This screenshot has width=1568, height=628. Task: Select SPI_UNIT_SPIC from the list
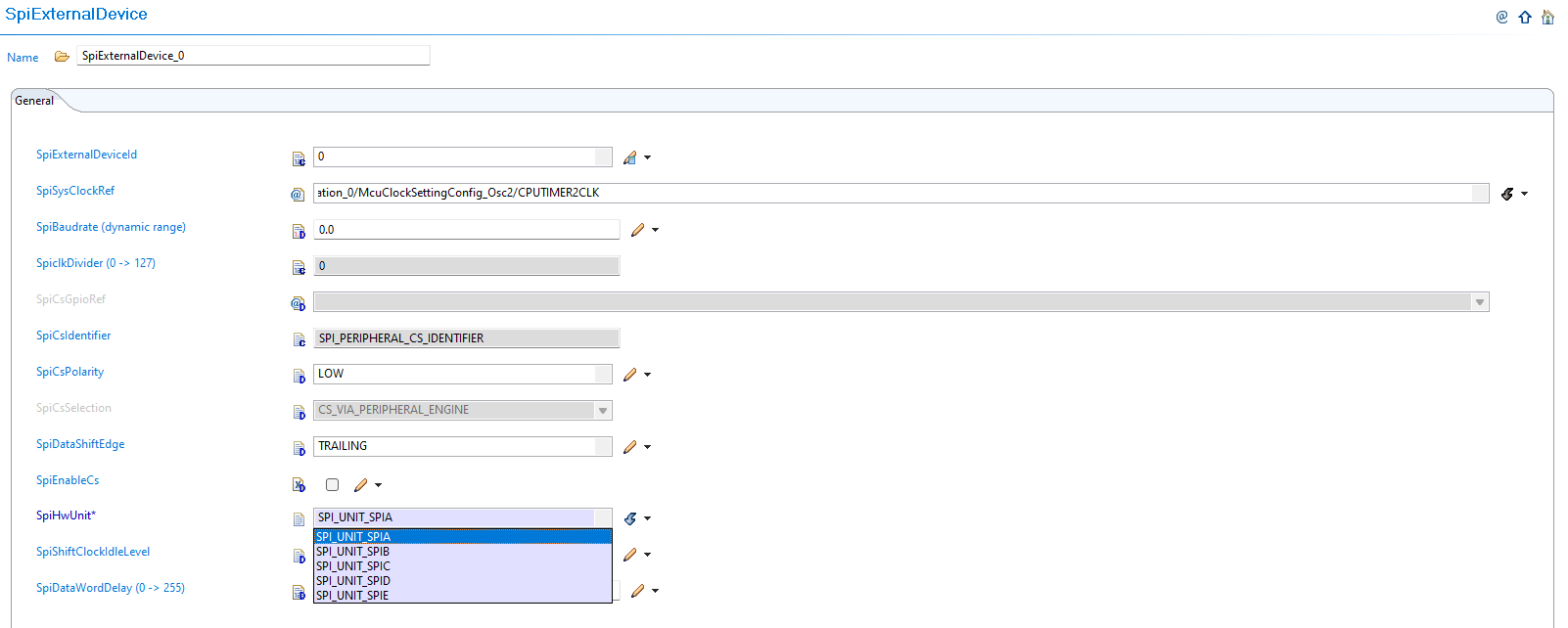pyautogui.click(x=353, y=566)
